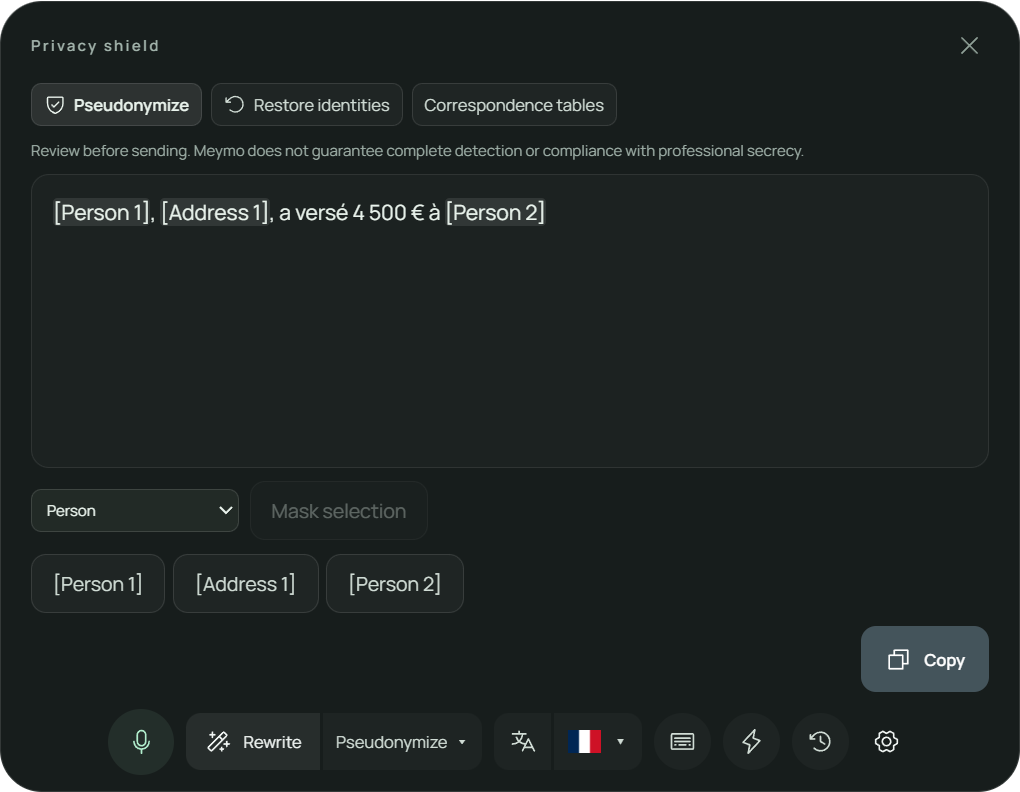1020x792 pixels.
Task: Click the Rewrite button
Action: click(254, 741)
